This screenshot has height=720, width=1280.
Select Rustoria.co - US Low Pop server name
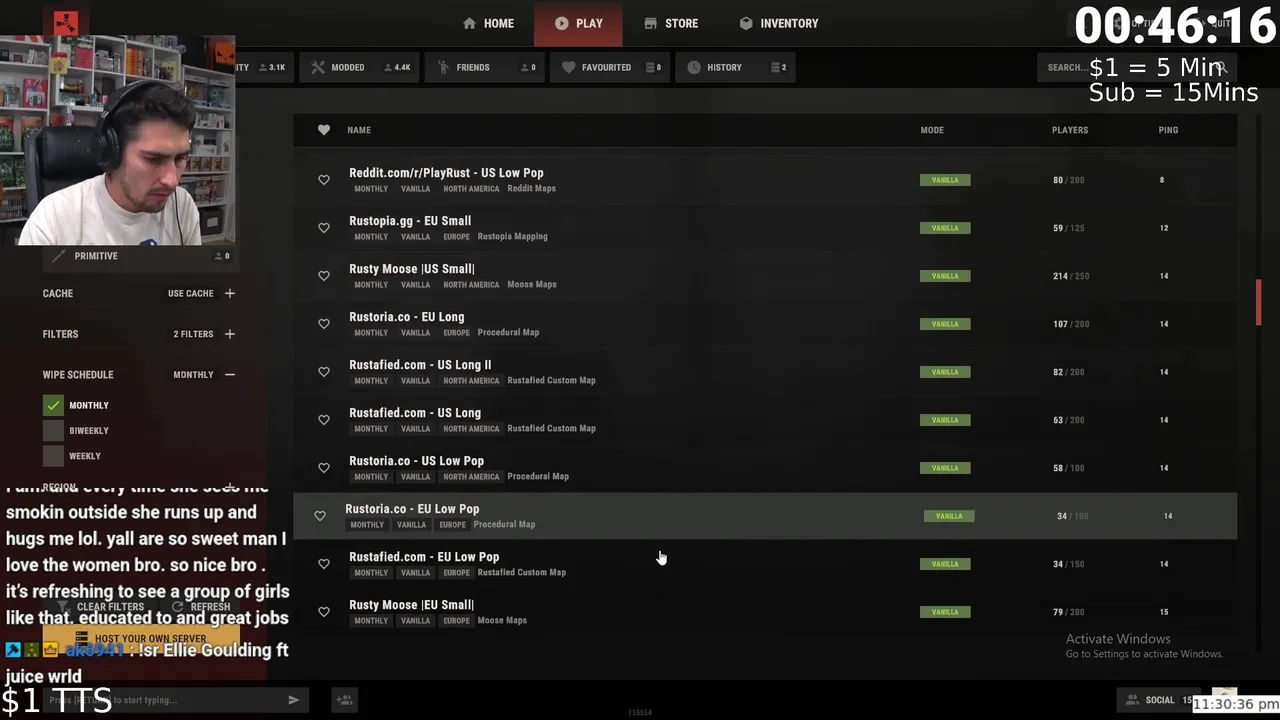(416, 461)
